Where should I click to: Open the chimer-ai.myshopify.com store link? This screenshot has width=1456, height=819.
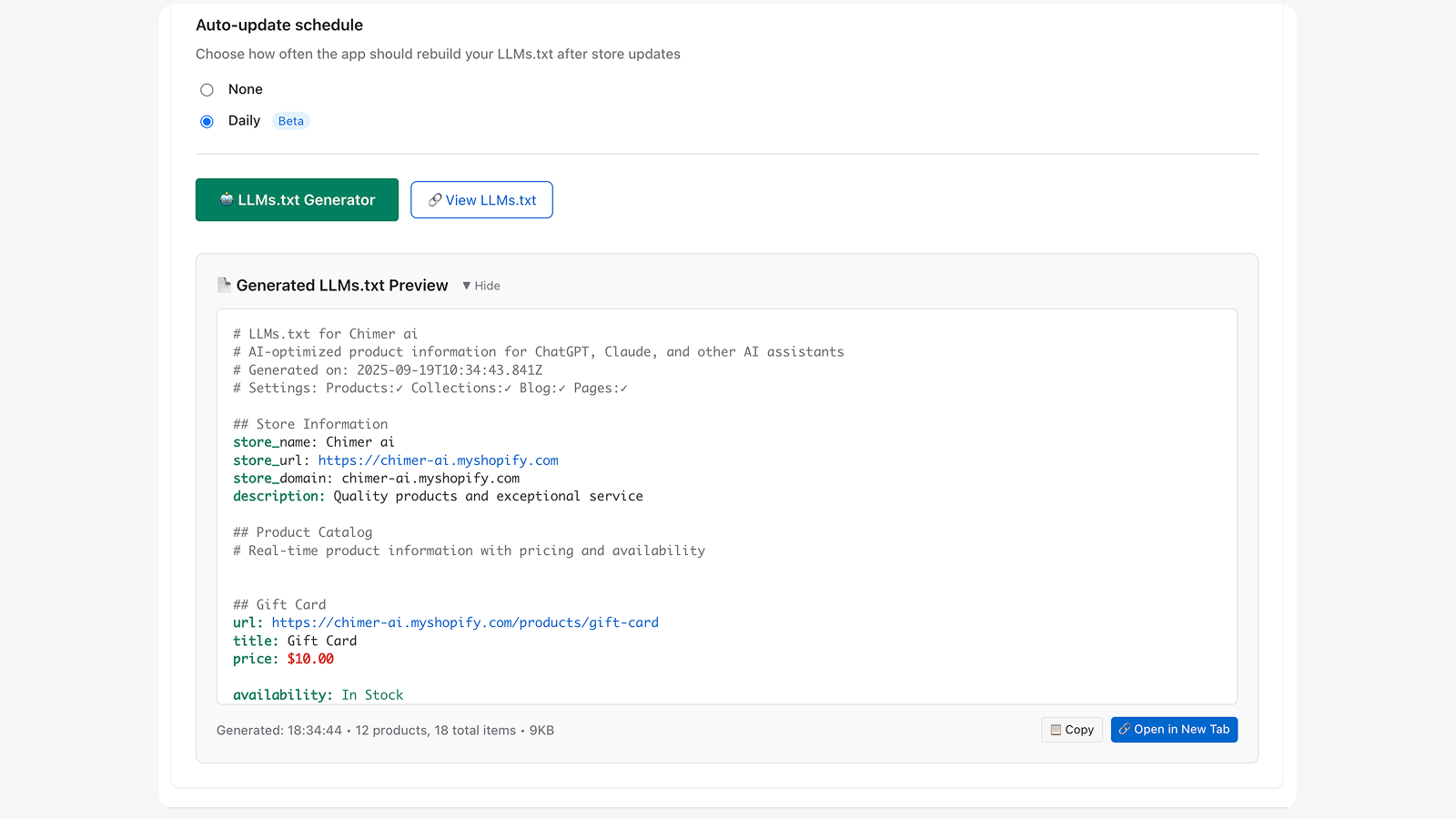point(438,460)
